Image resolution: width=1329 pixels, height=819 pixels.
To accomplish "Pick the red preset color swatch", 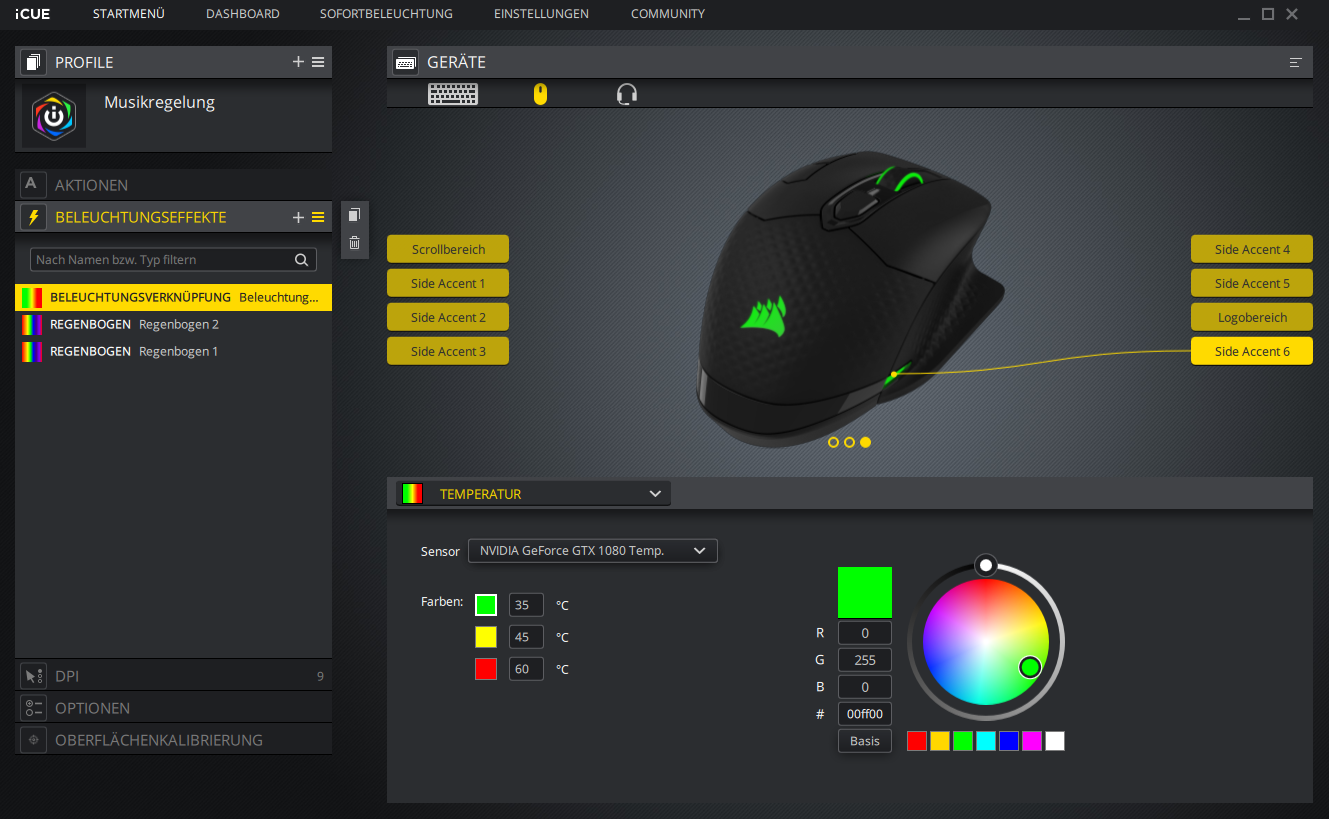I will click(x=917, y=741).
